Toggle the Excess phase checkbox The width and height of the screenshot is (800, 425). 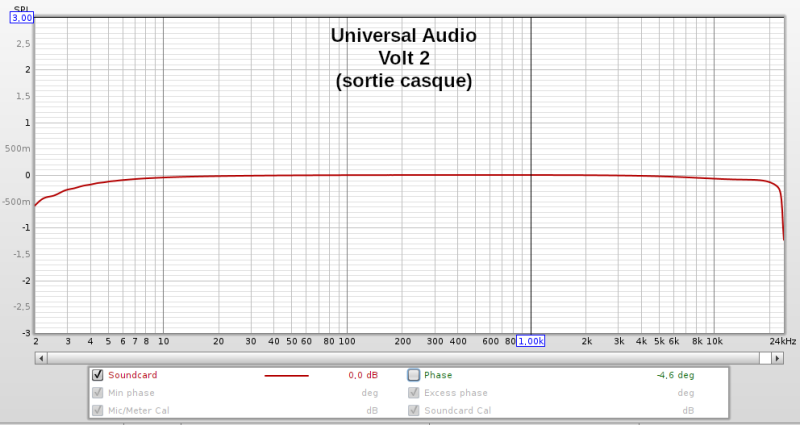414,393
